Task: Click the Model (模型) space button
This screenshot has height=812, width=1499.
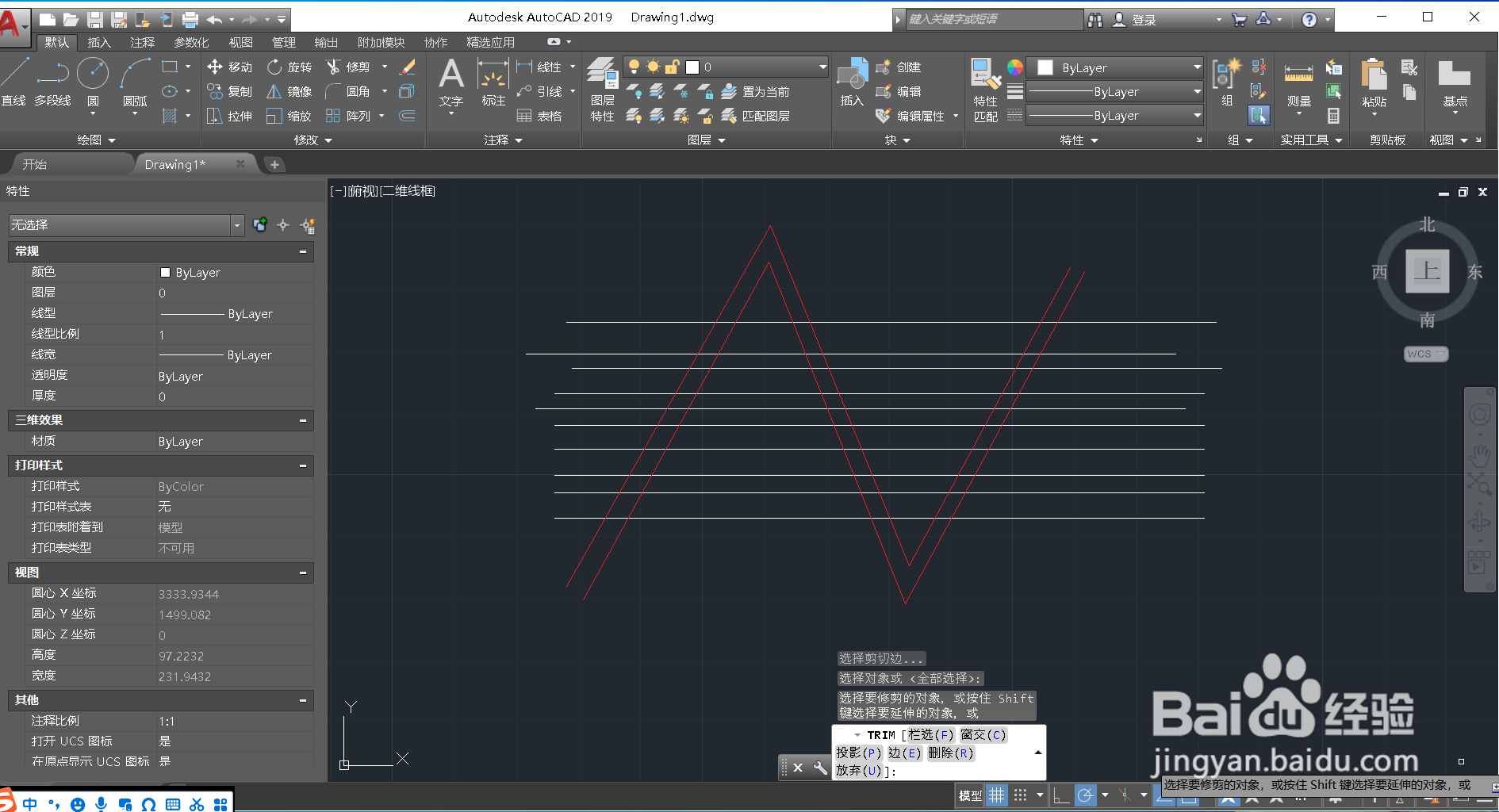Action: tap(970, 795)
